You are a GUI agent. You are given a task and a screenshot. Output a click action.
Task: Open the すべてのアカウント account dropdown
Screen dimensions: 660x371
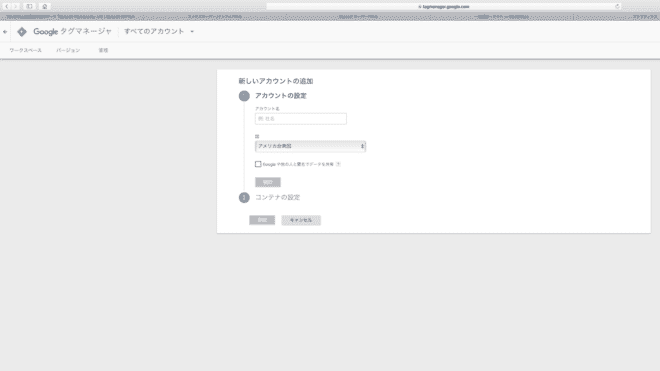pyautogui.click(x=159, y=32)
